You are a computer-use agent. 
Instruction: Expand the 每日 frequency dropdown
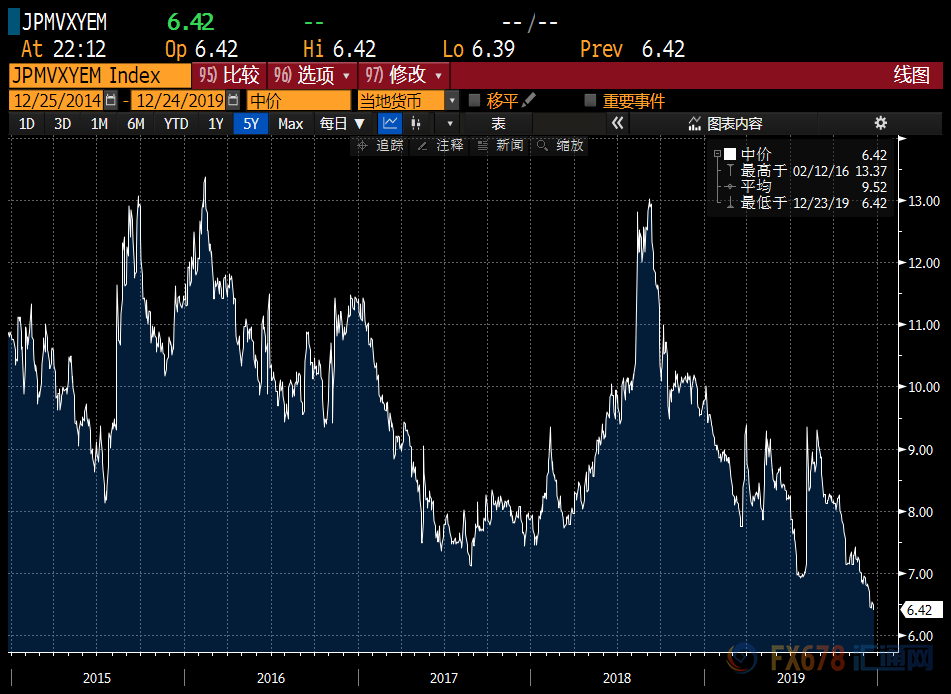click(342, 123)
